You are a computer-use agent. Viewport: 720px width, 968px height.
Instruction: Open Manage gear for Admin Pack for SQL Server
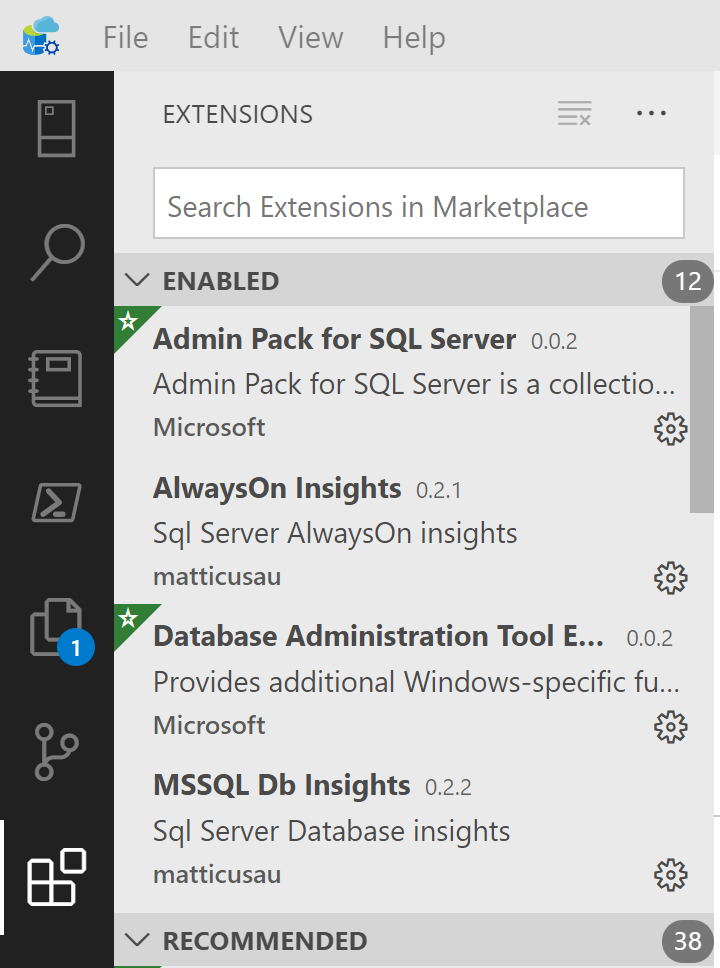(670, 429)
